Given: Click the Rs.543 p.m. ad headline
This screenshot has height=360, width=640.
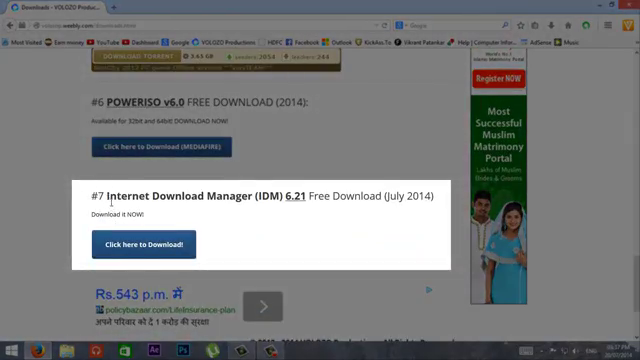Looking at the screenshot, I should coord(139,294).
